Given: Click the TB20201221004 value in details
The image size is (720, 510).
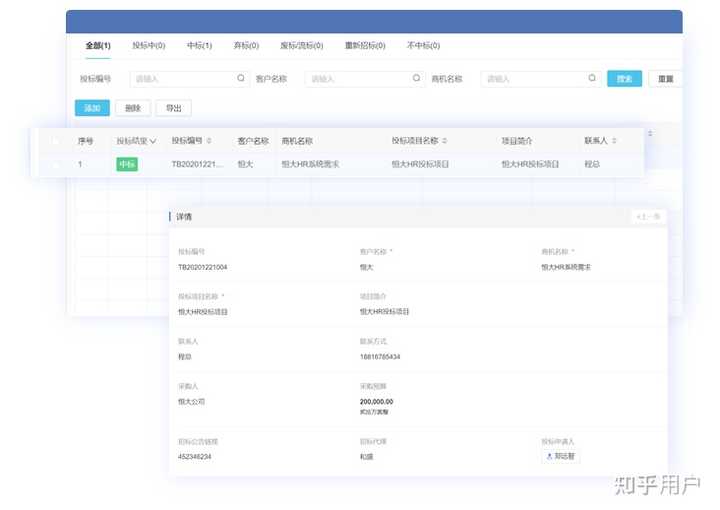Looking at the screenshot, I should point(202,267).
